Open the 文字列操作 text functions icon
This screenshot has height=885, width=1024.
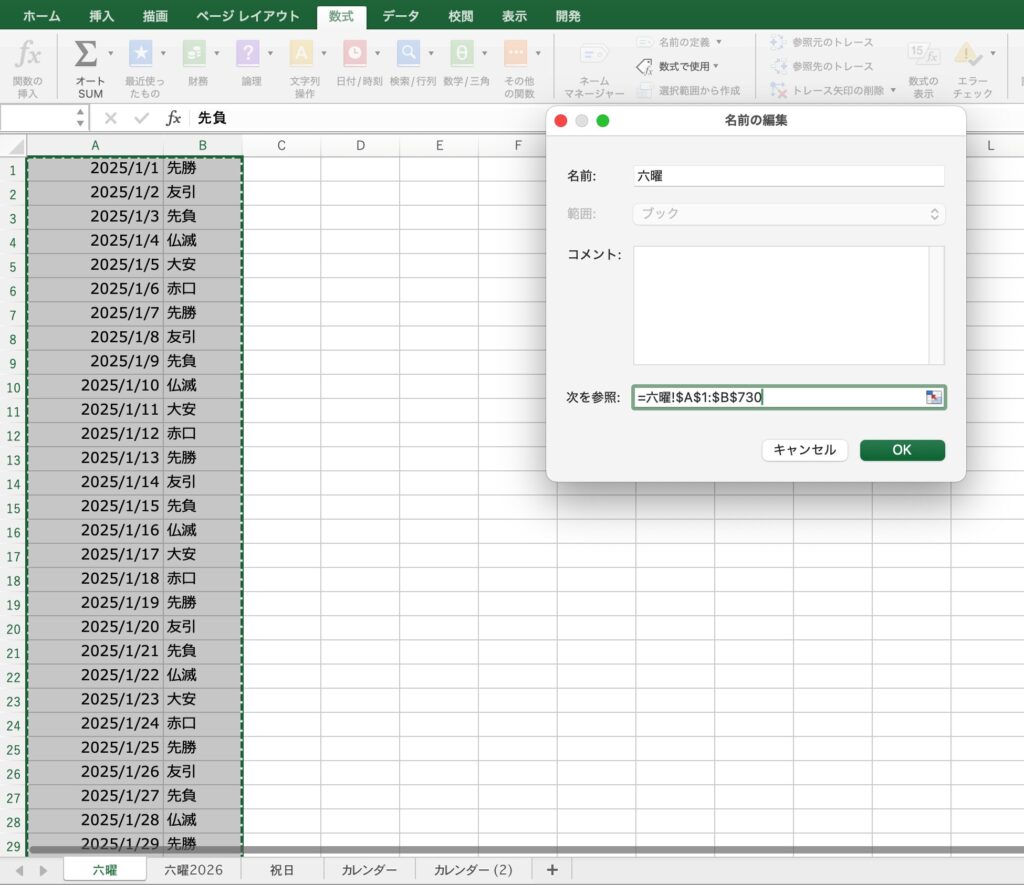pos(301,54)
